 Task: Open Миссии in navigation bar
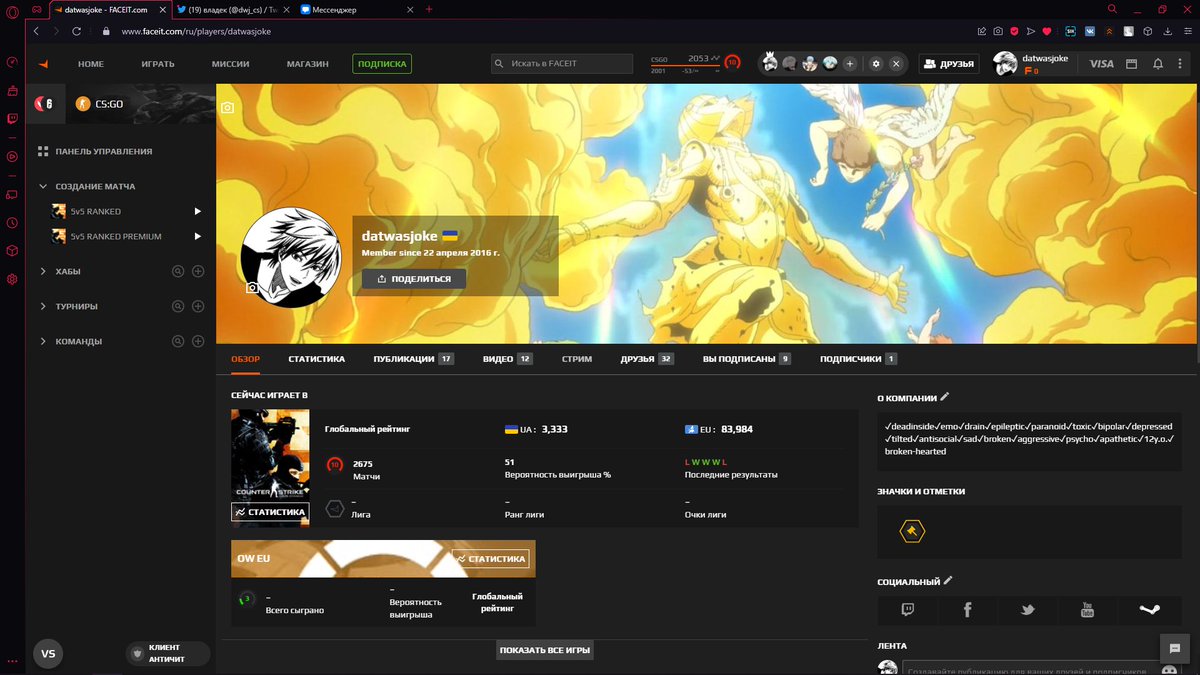point(231,64)
